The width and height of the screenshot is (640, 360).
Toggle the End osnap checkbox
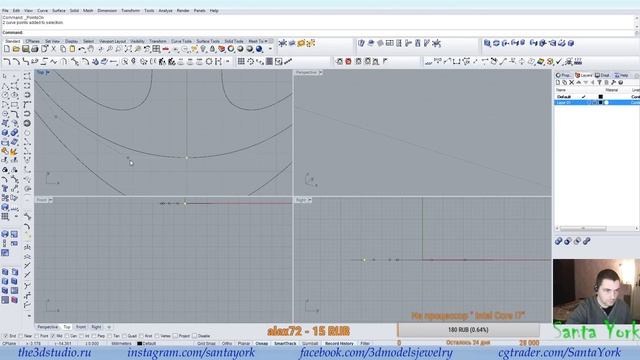pos(5,336)
